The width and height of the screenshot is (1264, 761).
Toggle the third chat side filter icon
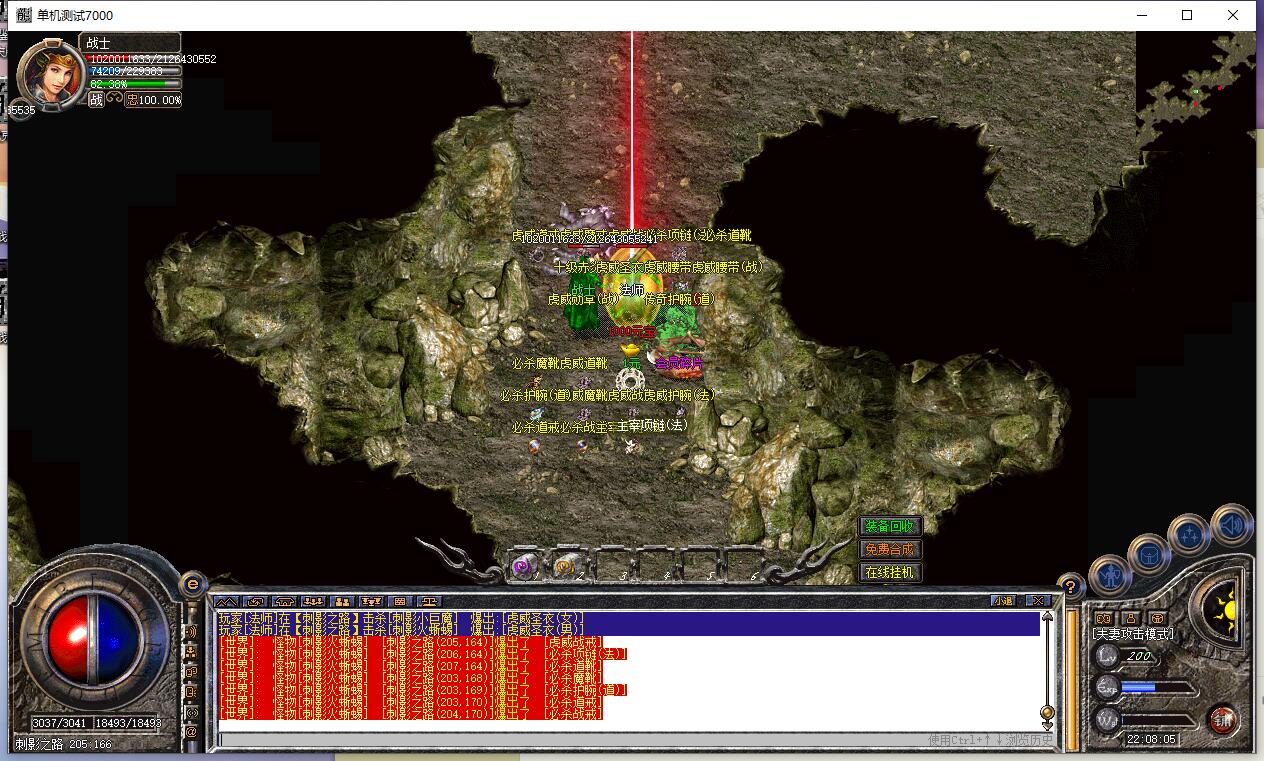pos(191,672)
